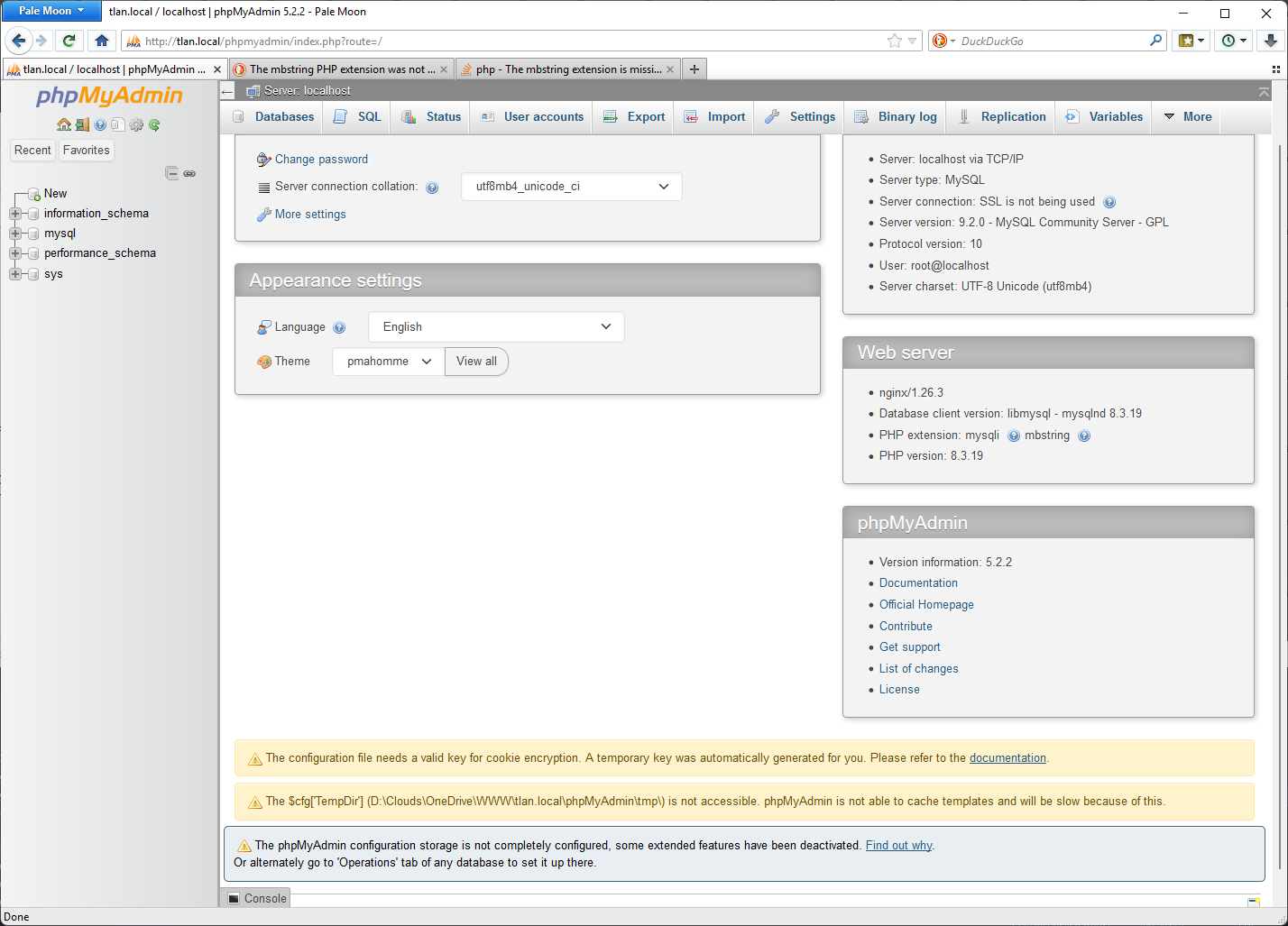
Task: Click the help icon after mysqli extension
Action: (1014, 435)
